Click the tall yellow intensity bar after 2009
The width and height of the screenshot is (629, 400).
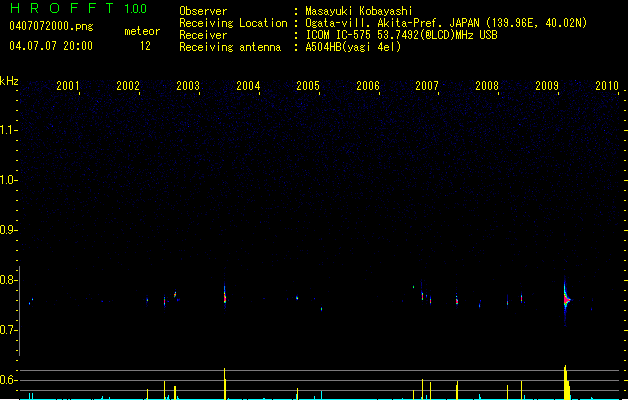566,382
